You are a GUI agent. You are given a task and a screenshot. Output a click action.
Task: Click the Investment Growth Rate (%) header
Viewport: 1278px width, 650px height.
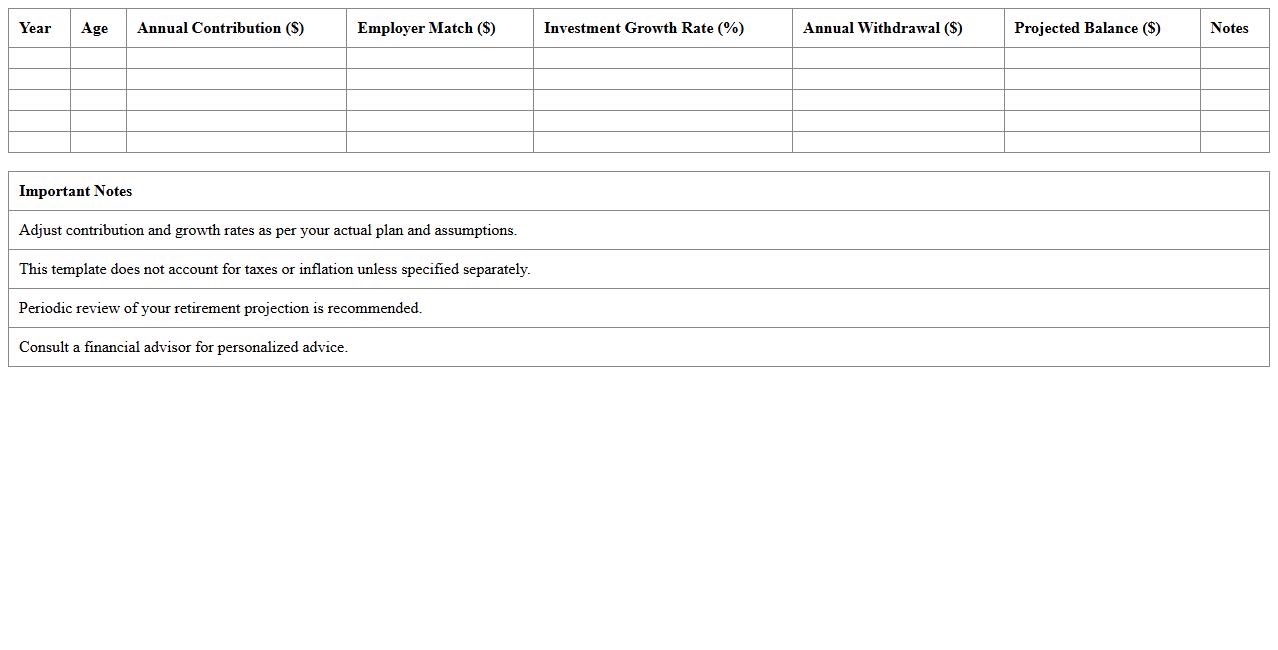(643, 28)
